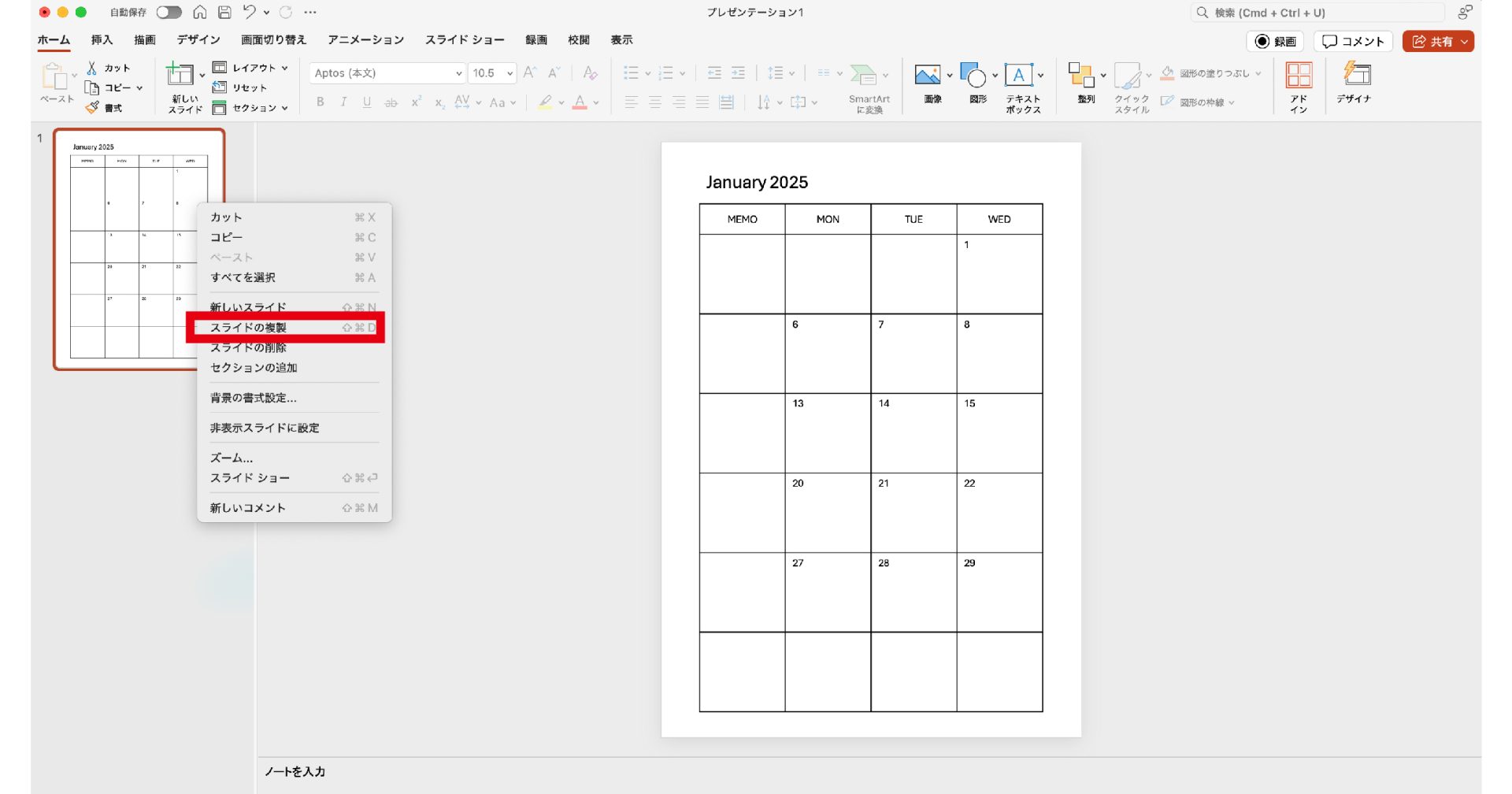Switch to the 挿入 ribbon tab

[102, 40]
